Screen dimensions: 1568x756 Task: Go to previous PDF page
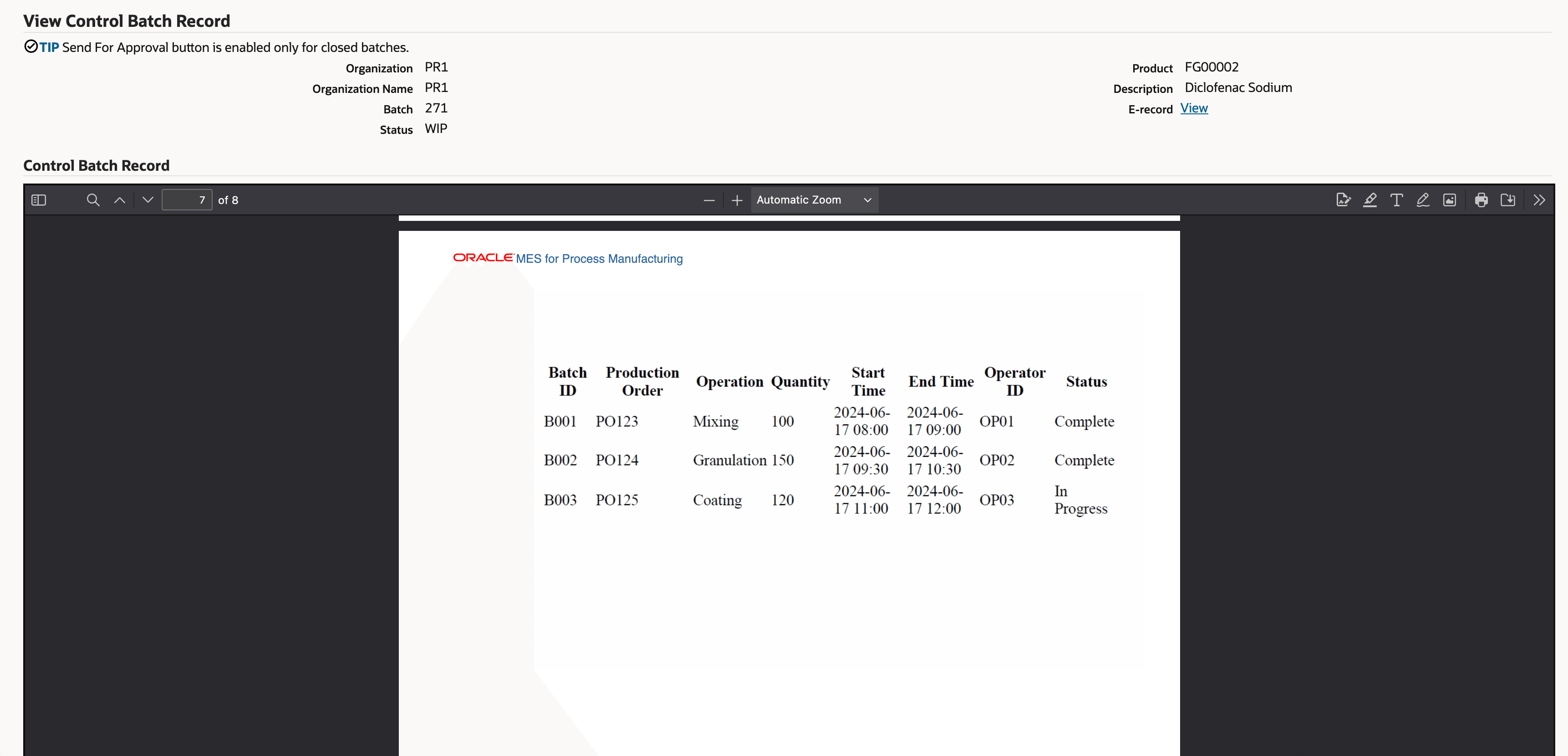click(x=120, y=199)
